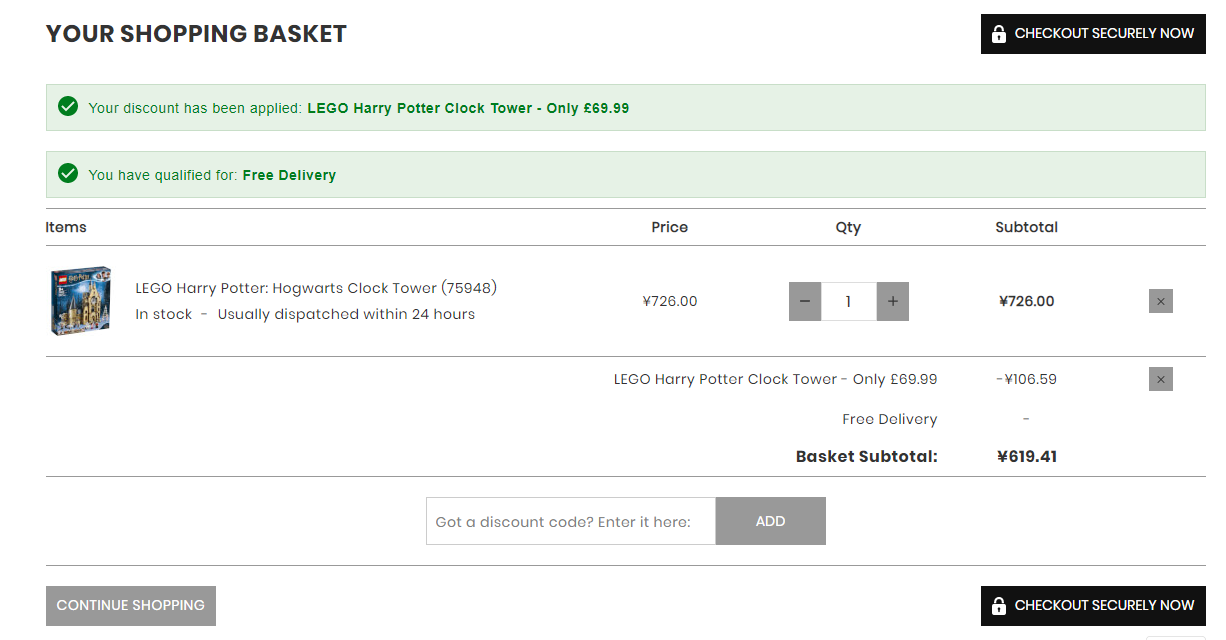1226x640 pixels.
Task: Decrease quantity with the minus button
Action: coord(805,301)
